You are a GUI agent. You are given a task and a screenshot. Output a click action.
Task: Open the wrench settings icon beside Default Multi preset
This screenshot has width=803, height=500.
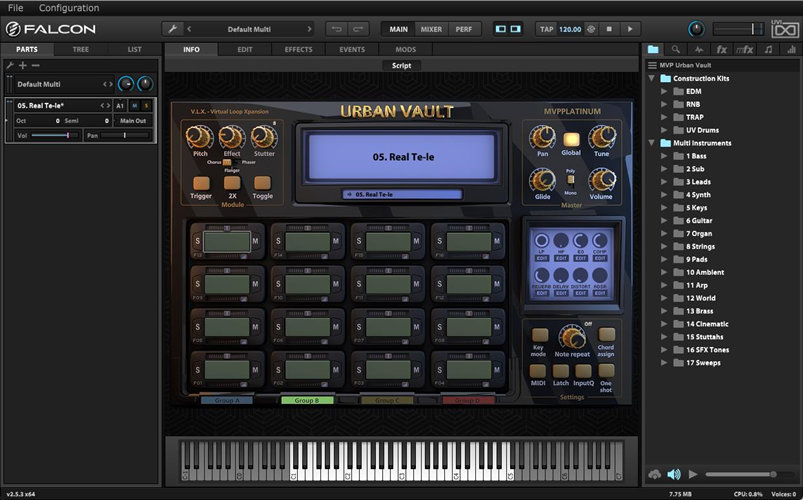(173, 29)
